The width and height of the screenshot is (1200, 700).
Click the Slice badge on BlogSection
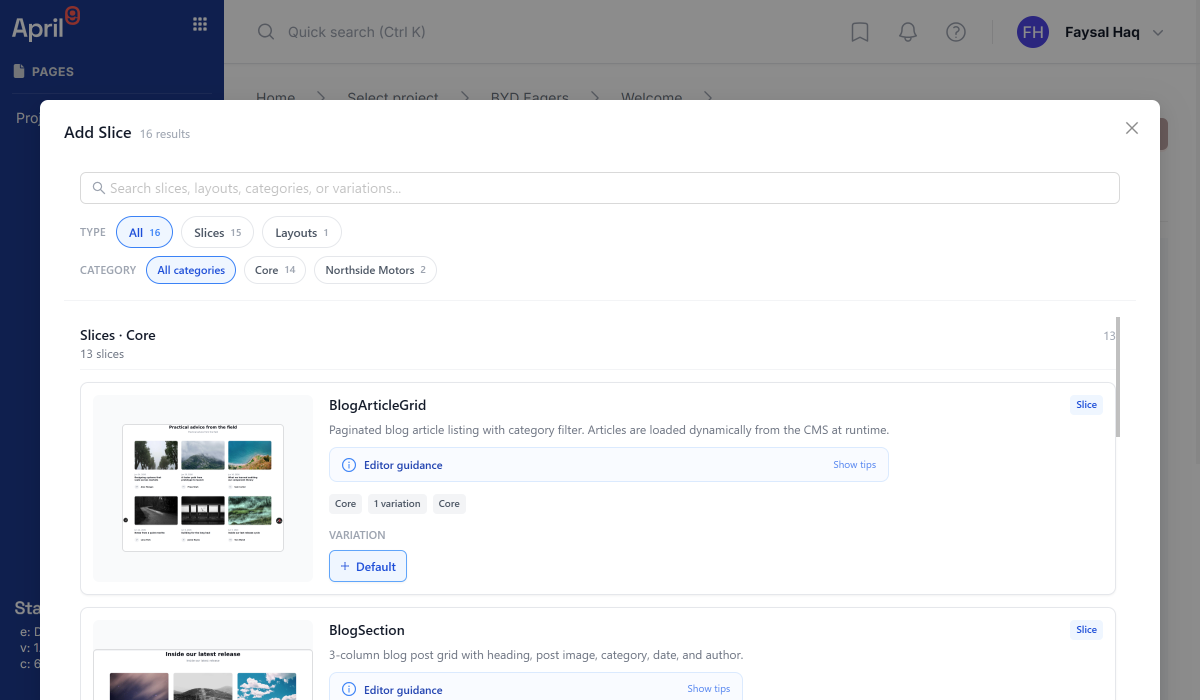[x=1086, y=630]
